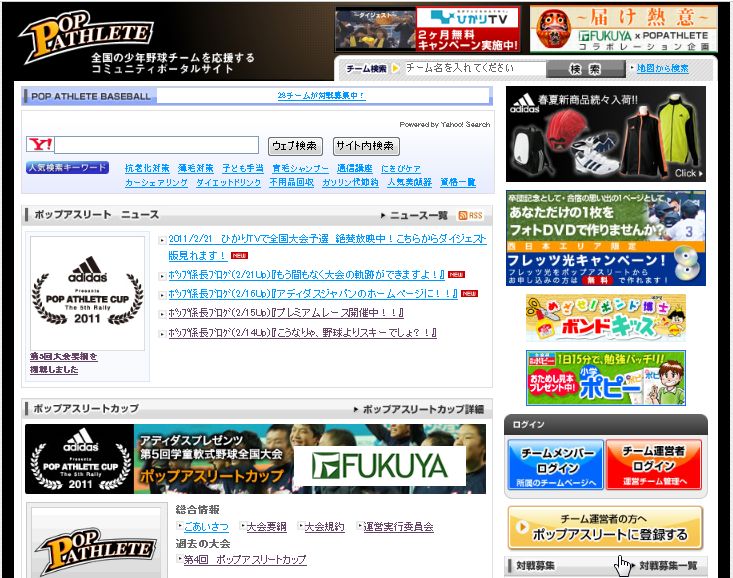
Task: Click keyword link 育毛シャンプー
Action: (301, 168)
